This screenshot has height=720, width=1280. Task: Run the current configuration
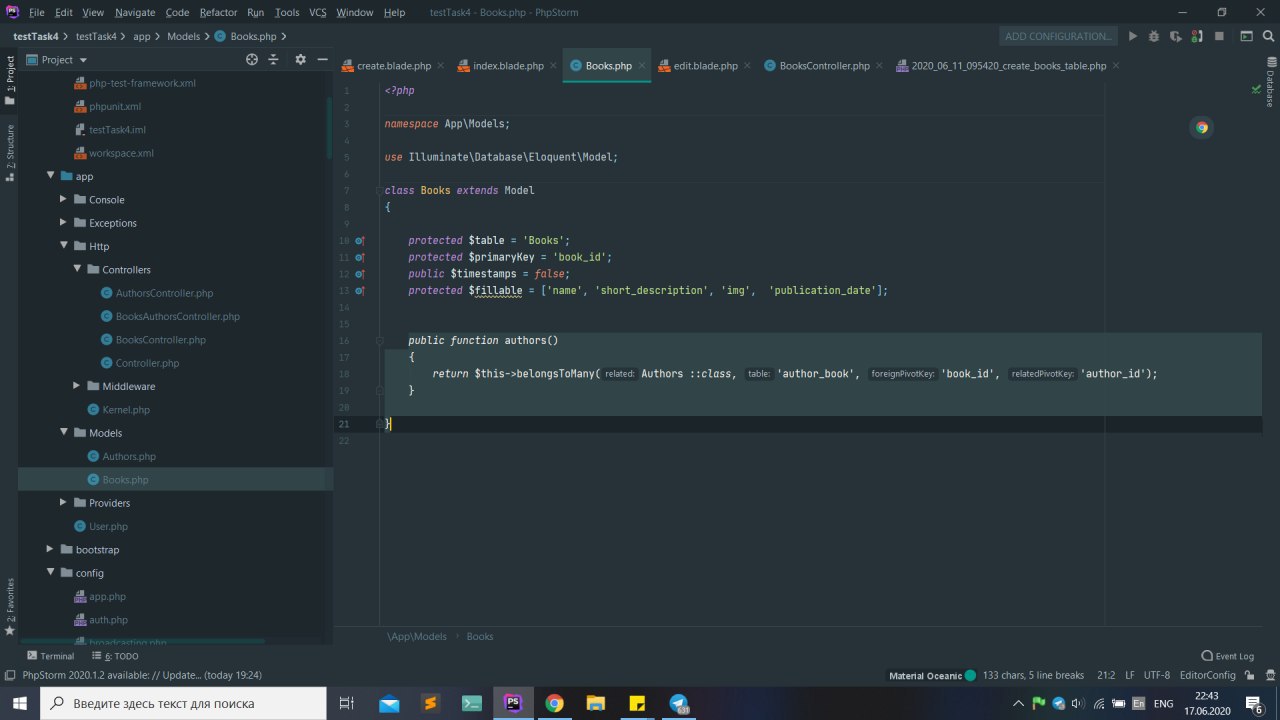pyautogui.click(x=1133, y=36)
